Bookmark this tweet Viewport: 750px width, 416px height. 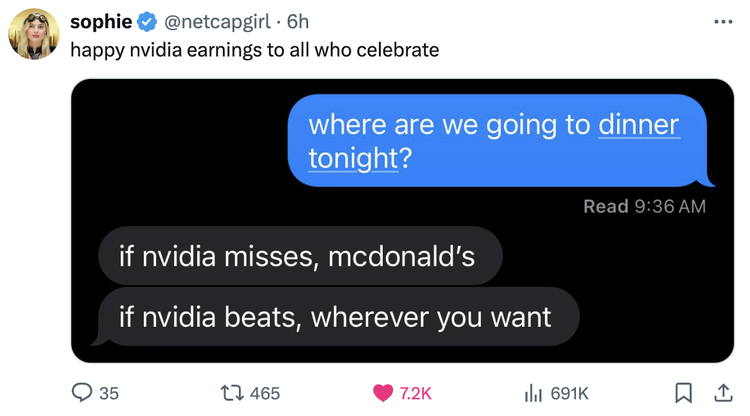click(684, 393)
